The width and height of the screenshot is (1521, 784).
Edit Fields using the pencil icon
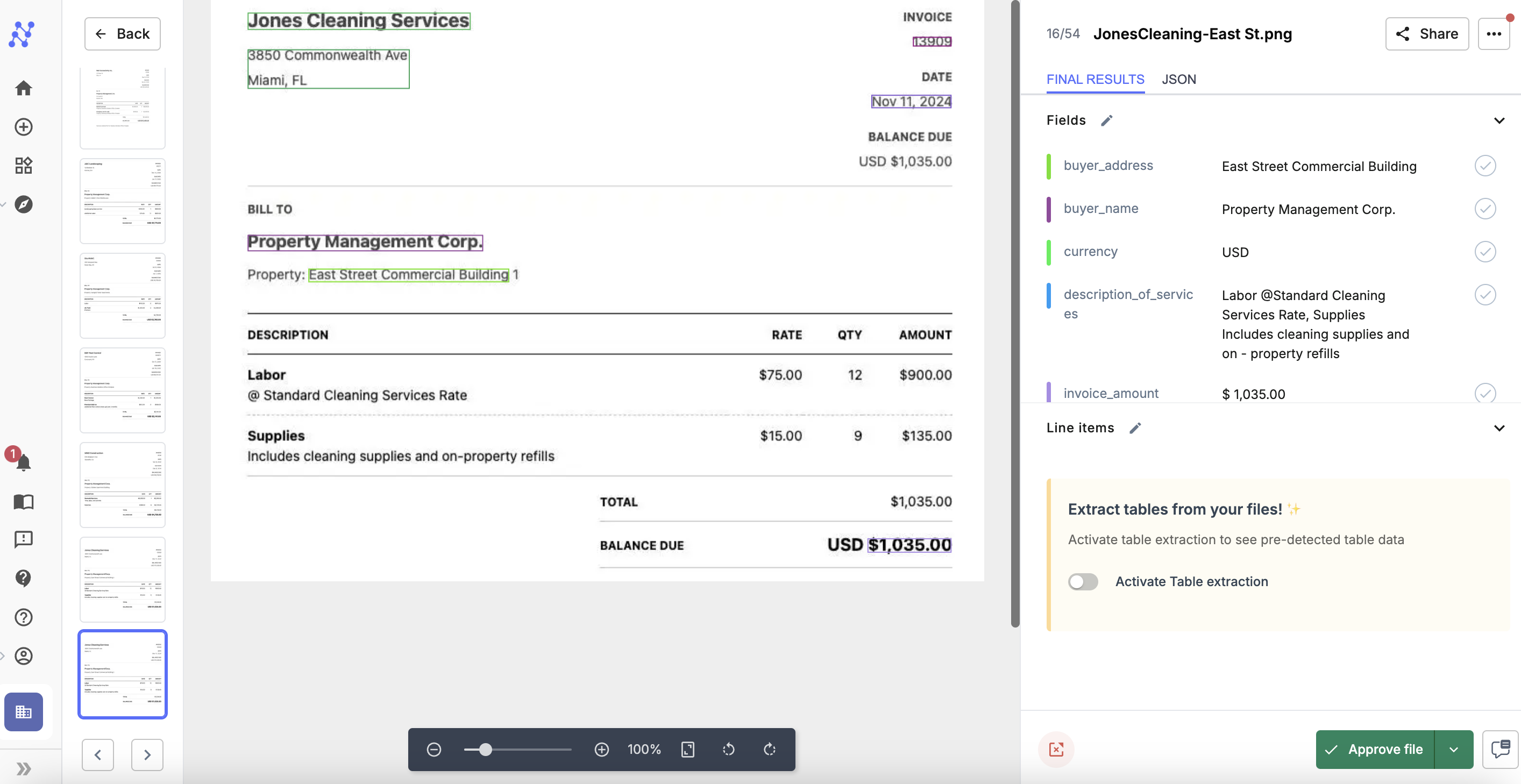[x=1106, y=120]
